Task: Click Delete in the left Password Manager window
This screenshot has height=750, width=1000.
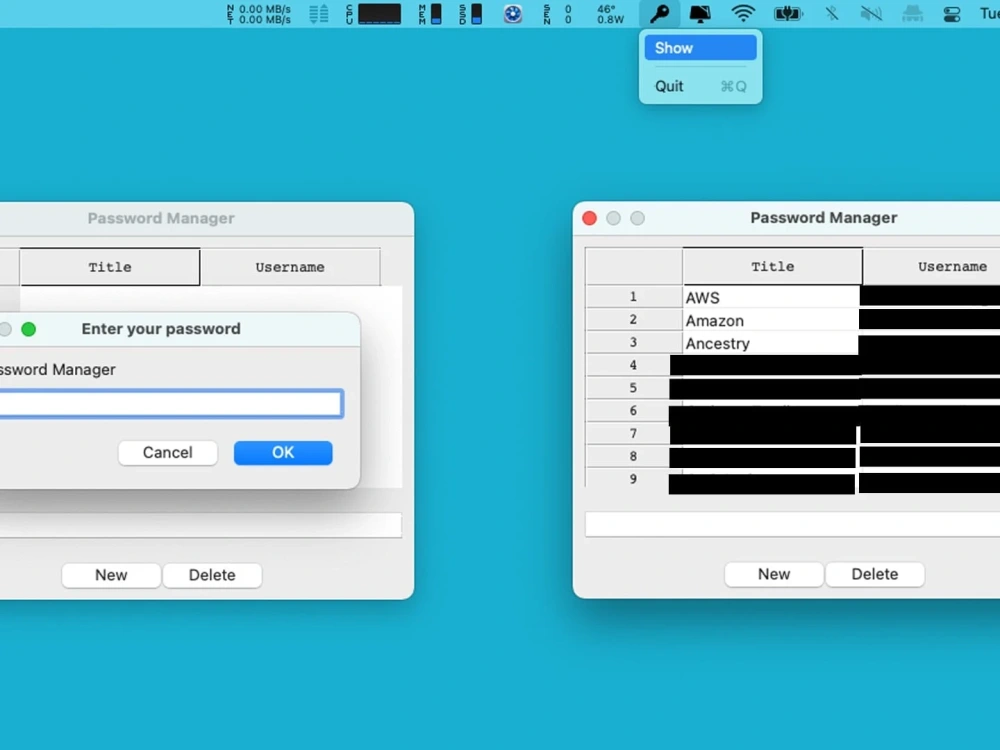Action: coord(212,575)
